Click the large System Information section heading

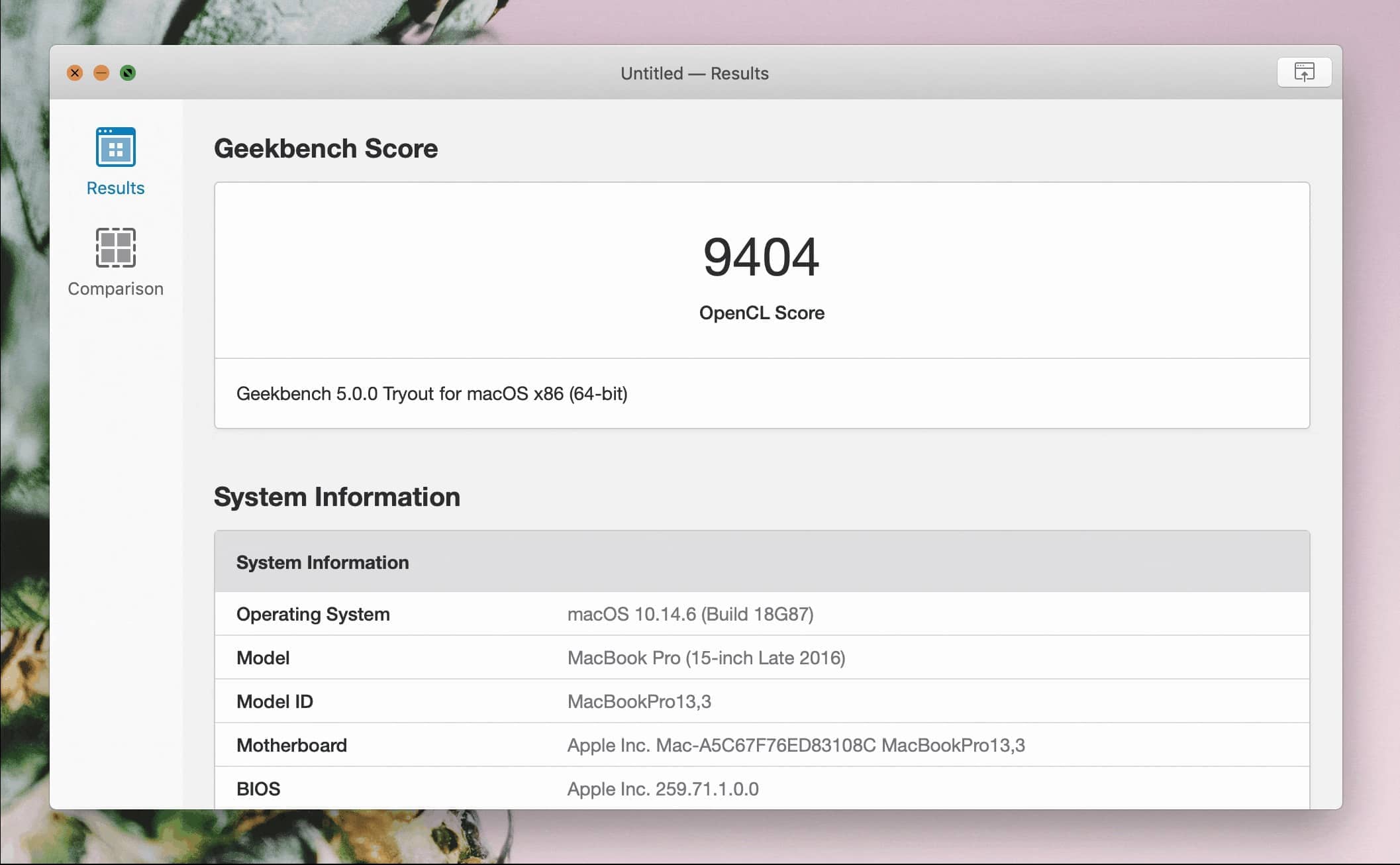[x=337, y=497]
